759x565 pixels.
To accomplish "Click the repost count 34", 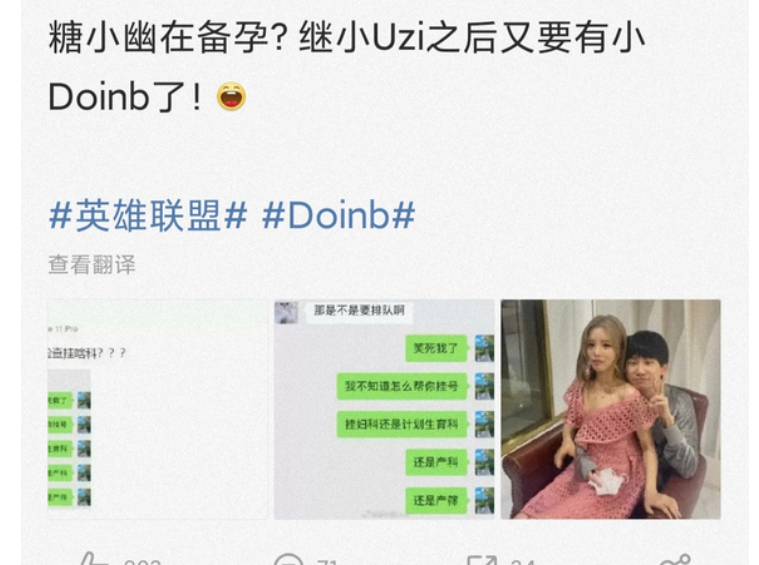I will 523,562.
